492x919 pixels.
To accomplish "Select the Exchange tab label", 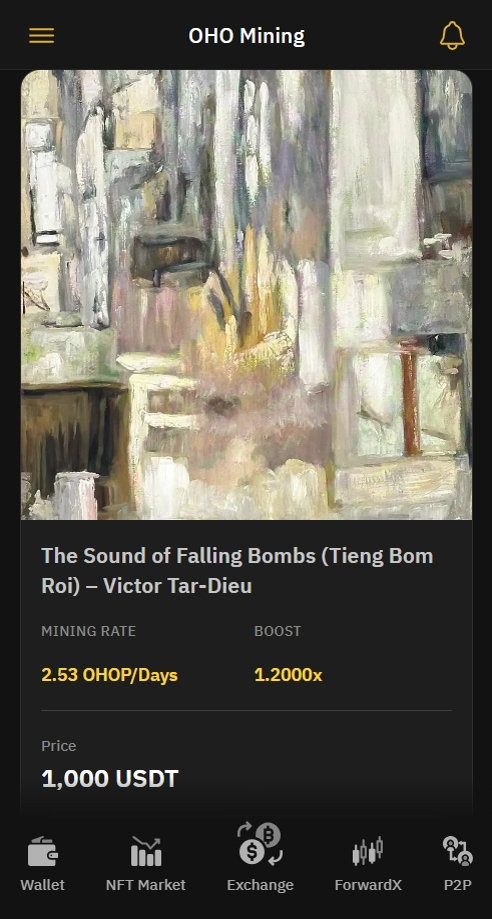I will coord(260,885).
